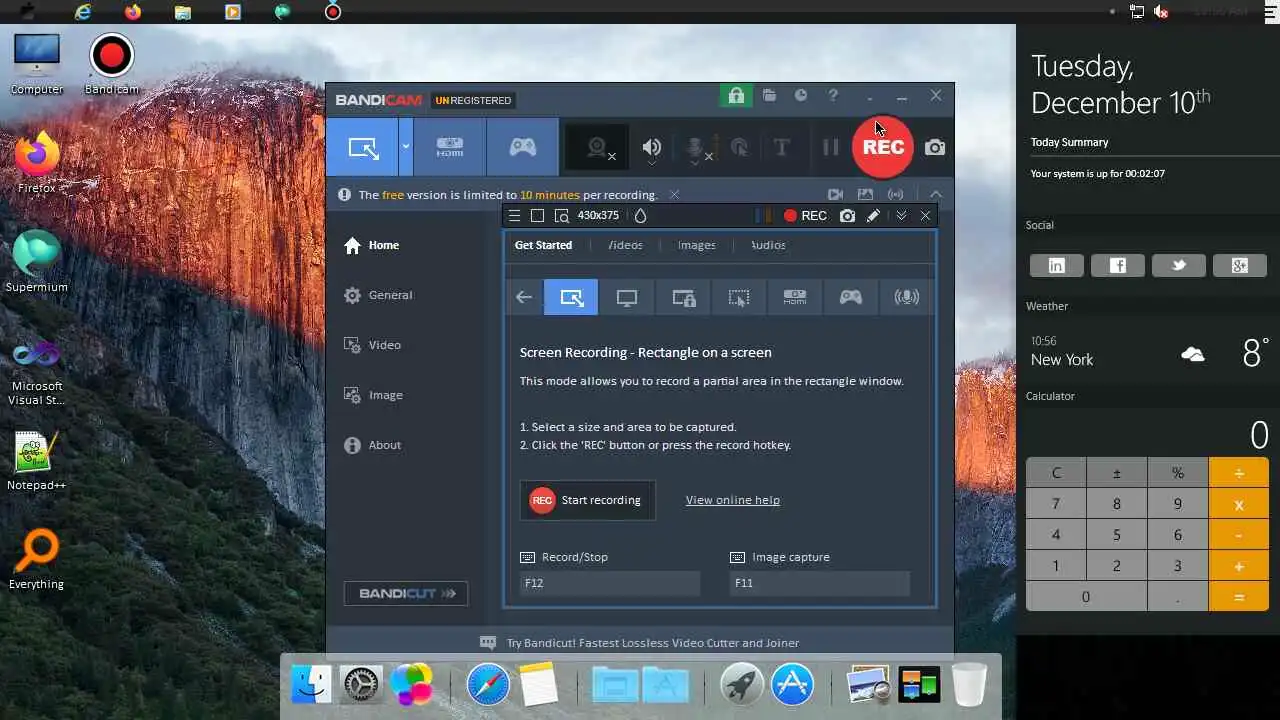
Task: Open the Firefox icon on the top bar
Action: [x=133, y=12]
